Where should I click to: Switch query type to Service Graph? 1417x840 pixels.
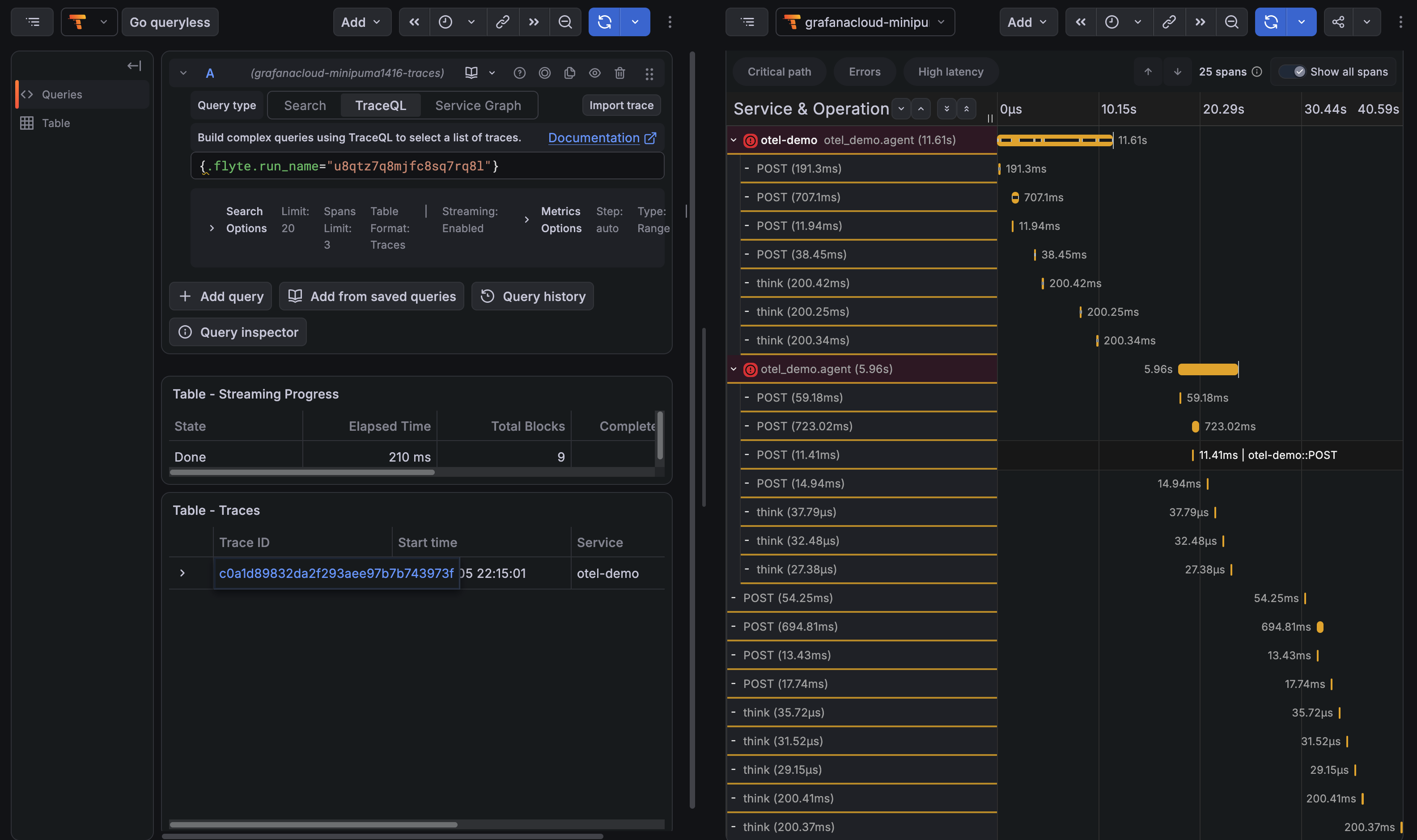click(x=478, y=105)
